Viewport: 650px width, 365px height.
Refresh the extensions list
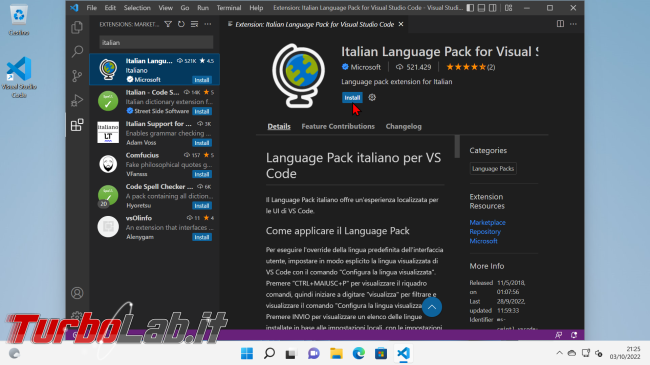point(181,24)
